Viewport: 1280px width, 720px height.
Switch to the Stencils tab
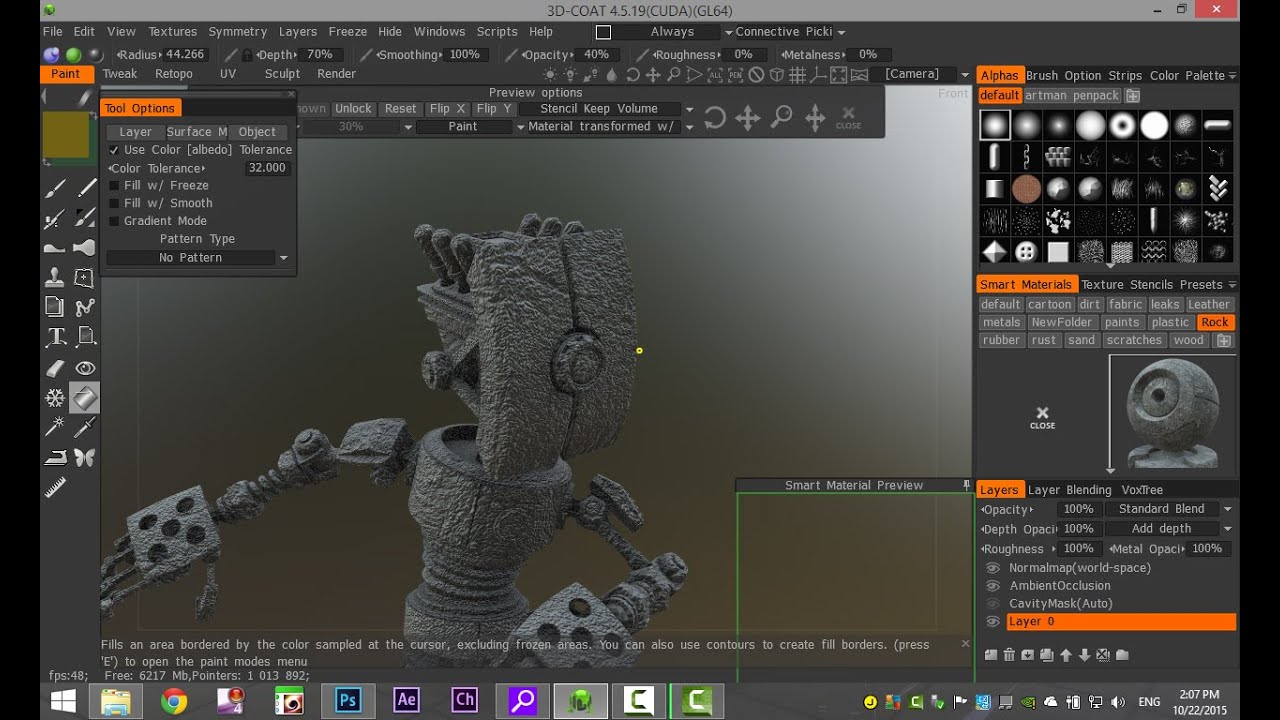click(1152, 285)
